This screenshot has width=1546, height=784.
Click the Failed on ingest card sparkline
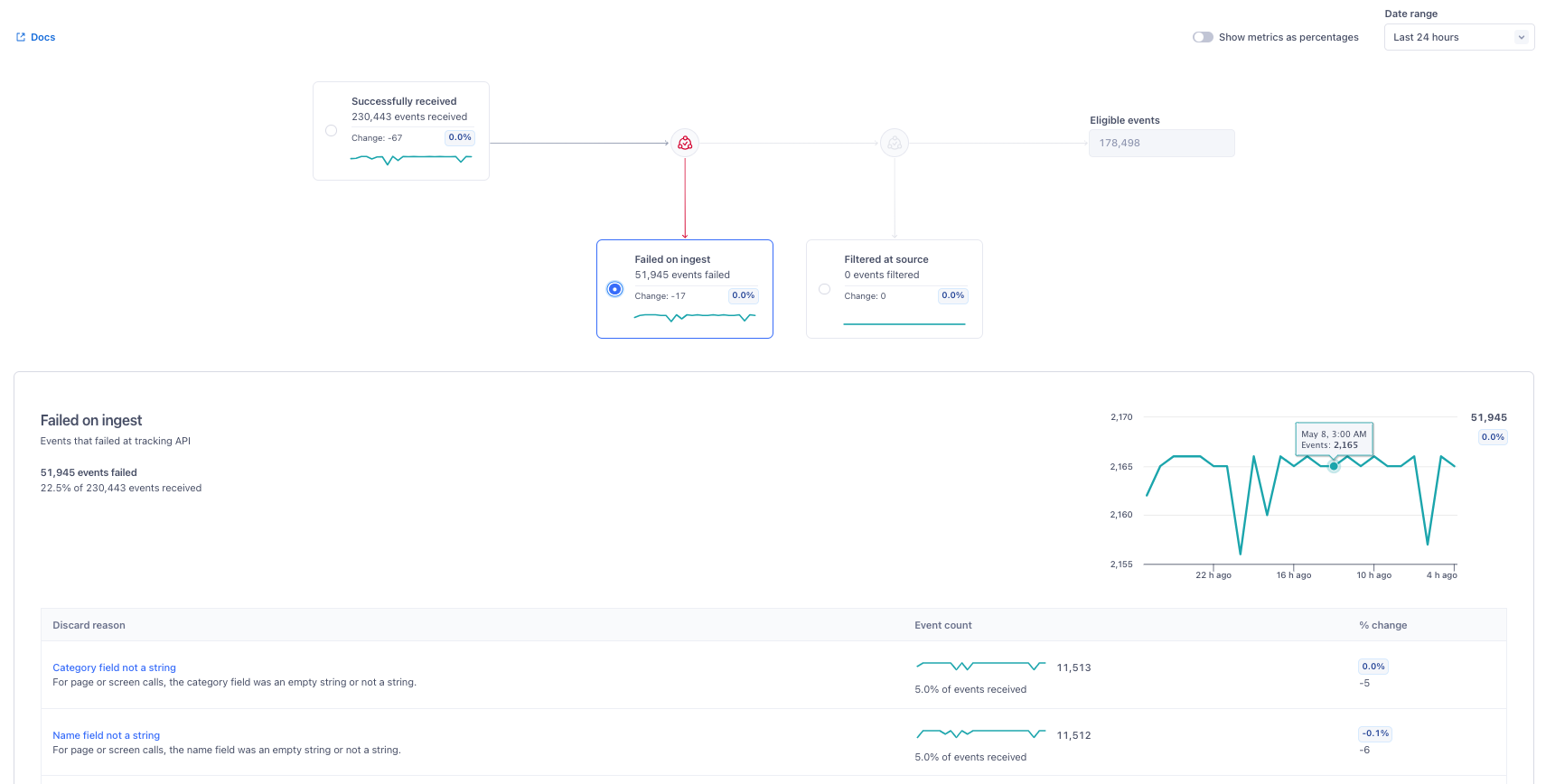tap(694, 316)
